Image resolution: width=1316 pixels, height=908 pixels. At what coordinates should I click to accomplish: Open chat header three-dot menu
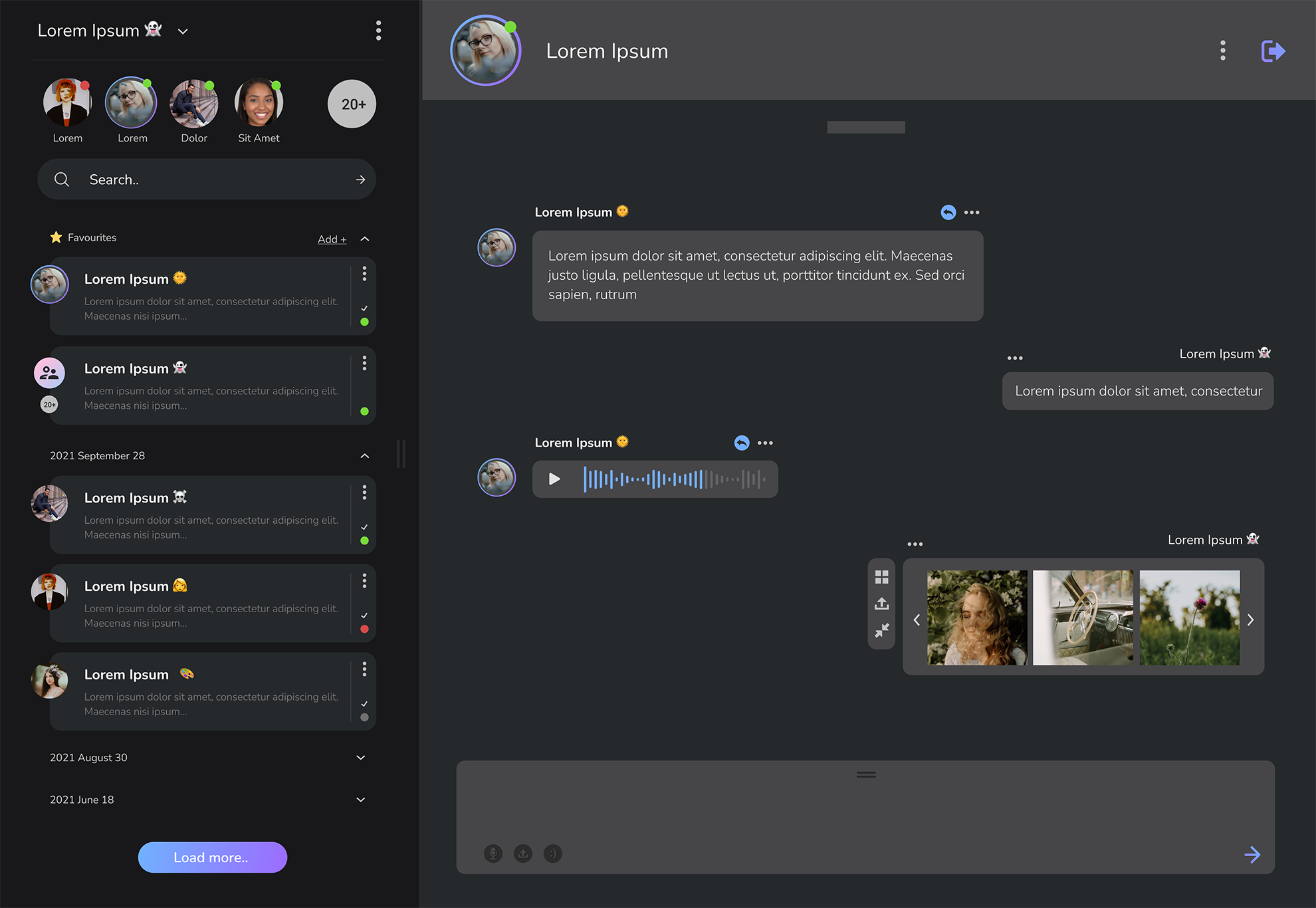(x=1222, y=51)
